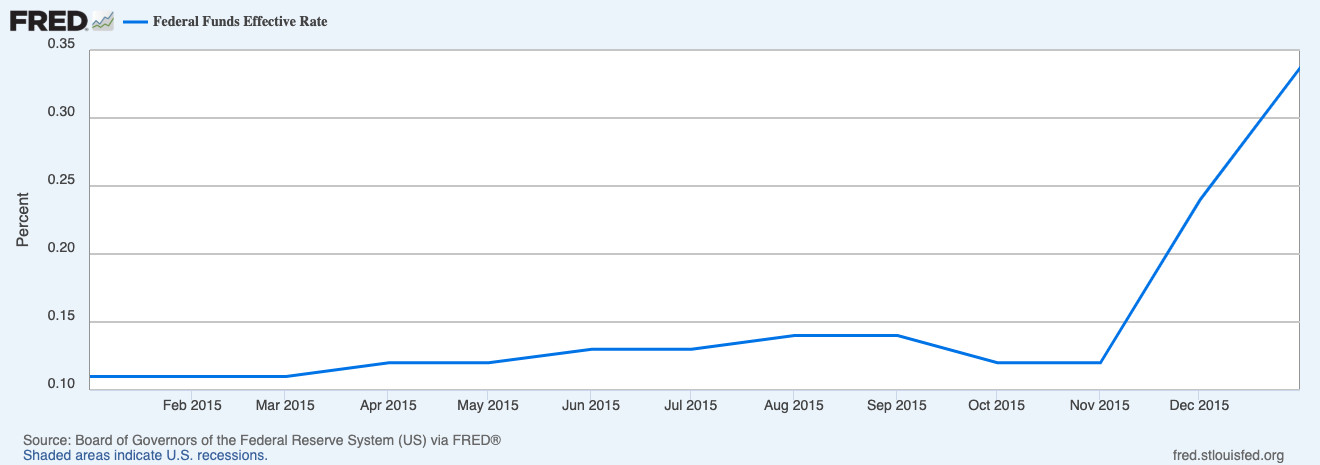The image size is (1320, 465).
Task: Click the line's data point at Nov 2015
Action: coord(1100,363)
